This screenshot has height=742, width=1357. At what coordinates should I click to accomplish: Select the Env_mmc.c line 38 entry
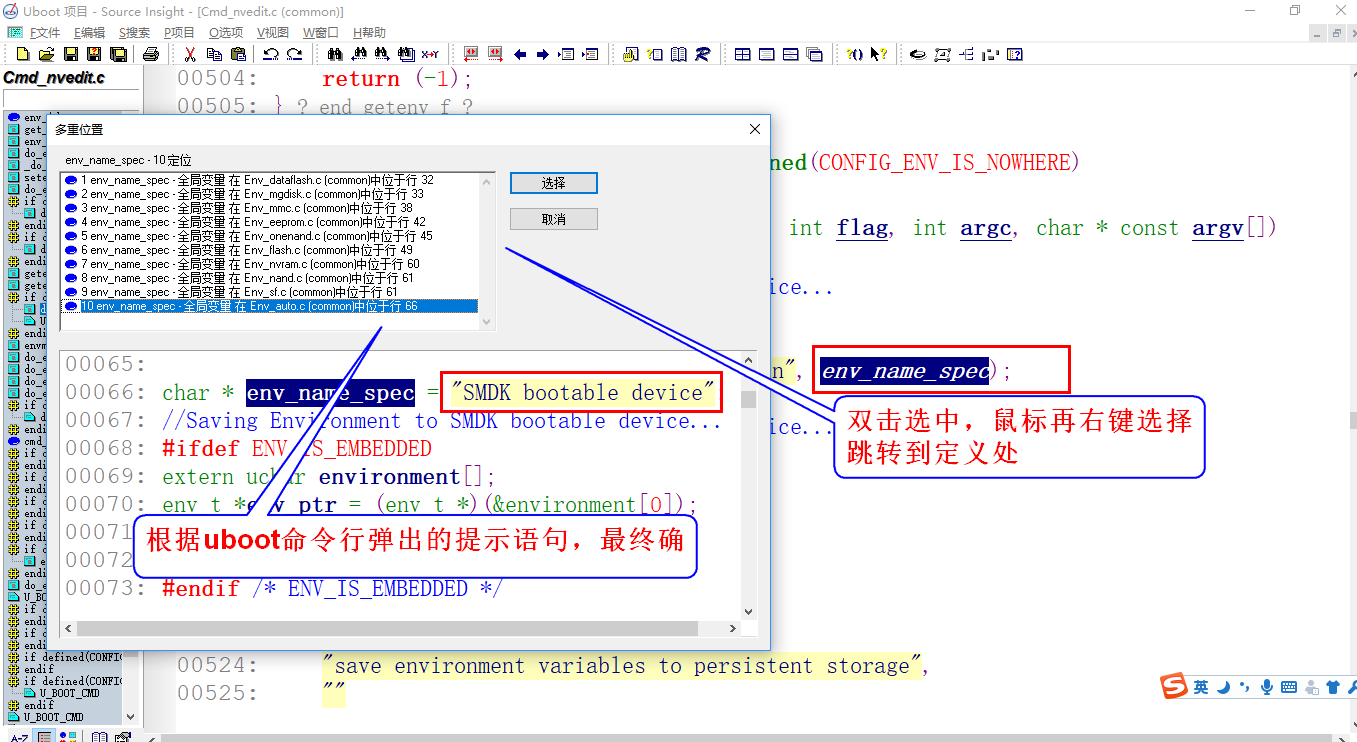pyautogui.click(x=270, y=208)
